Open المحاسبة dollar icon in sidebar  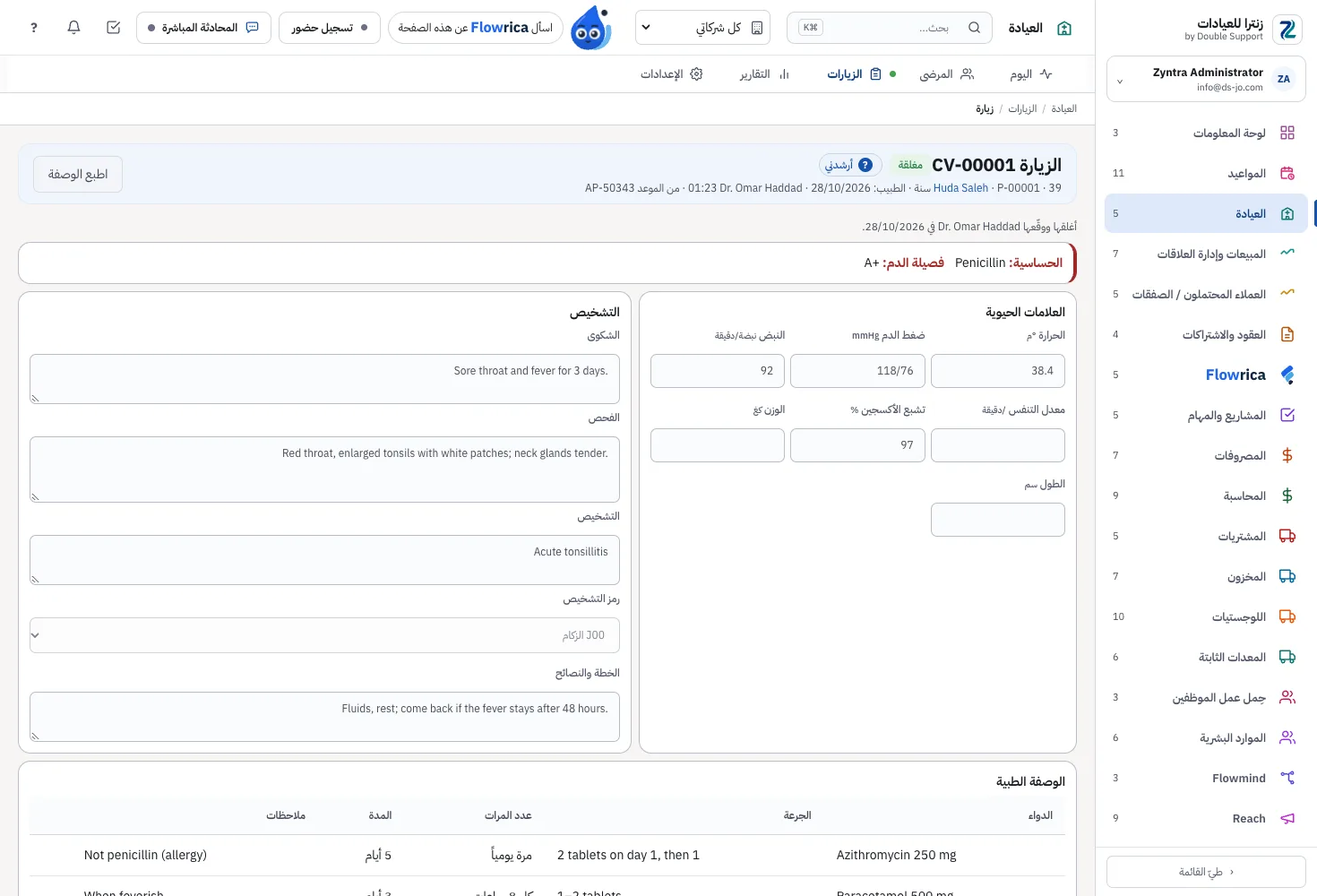pyautogui.click(x=1287, y=495)
